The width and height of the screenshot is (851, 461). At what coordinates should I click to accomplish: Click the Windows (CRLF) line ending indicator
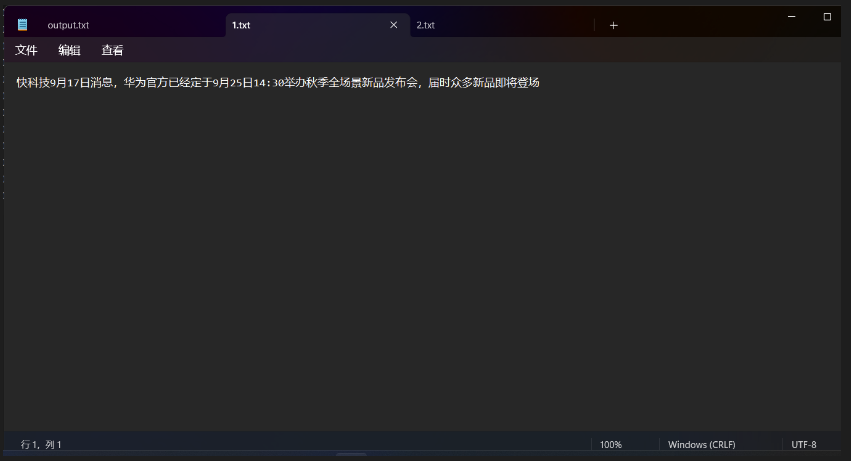click(702, 445)
